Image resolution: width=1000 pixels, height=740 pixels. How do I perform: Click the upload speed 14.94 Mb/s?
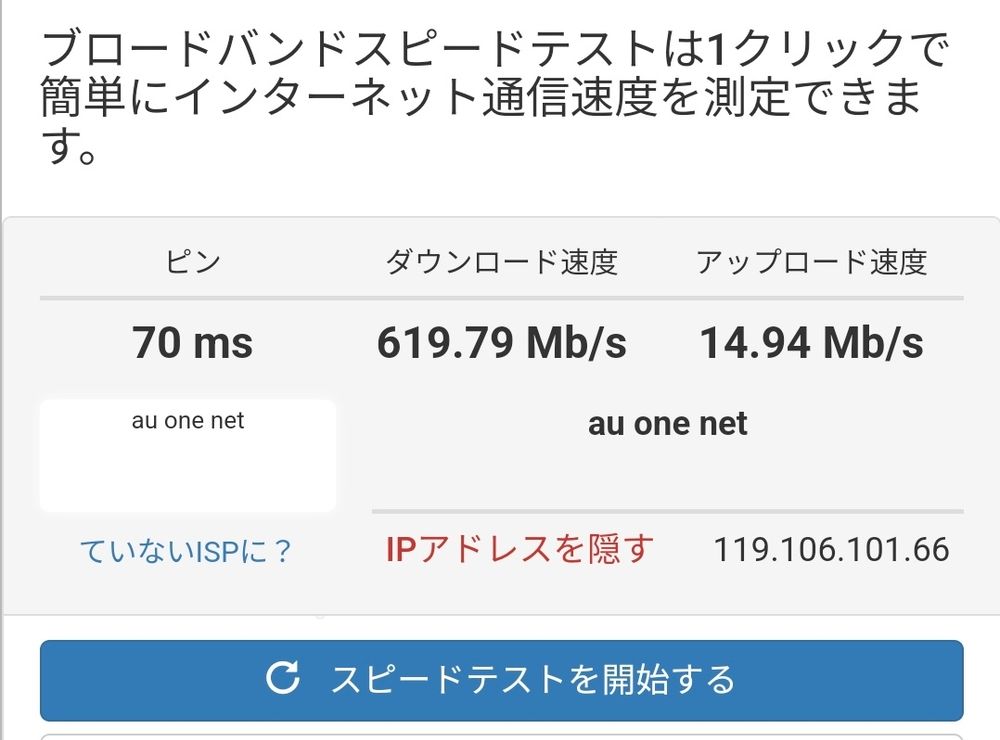pyautogui.click(x=815, y=342)
